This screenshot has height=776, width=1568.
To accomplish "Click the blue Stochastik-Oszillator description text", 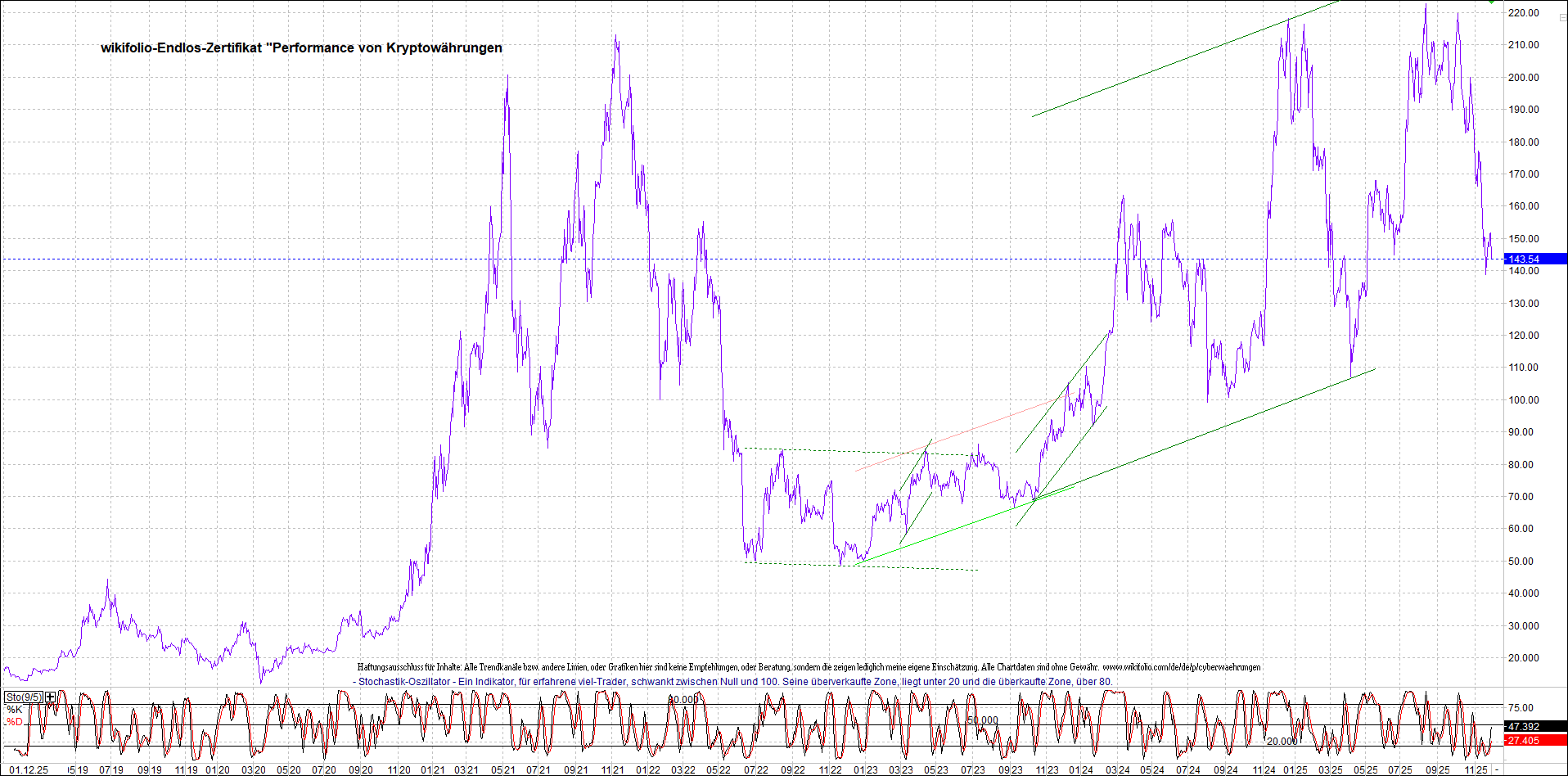I will click(735, 682).
